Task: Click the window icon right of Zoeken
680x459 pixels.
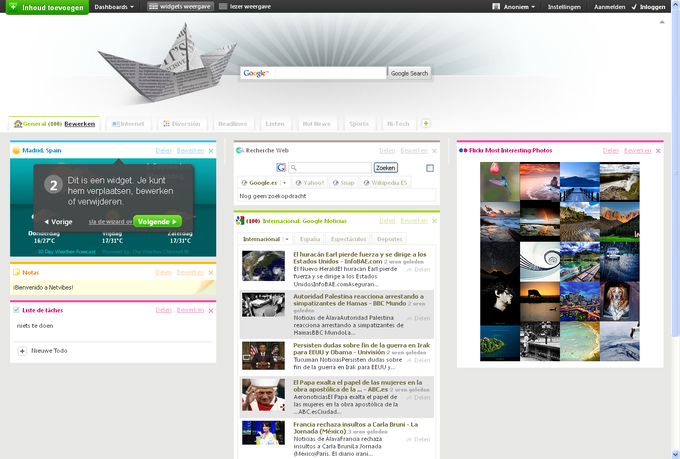Action: [x=430, y=168]
